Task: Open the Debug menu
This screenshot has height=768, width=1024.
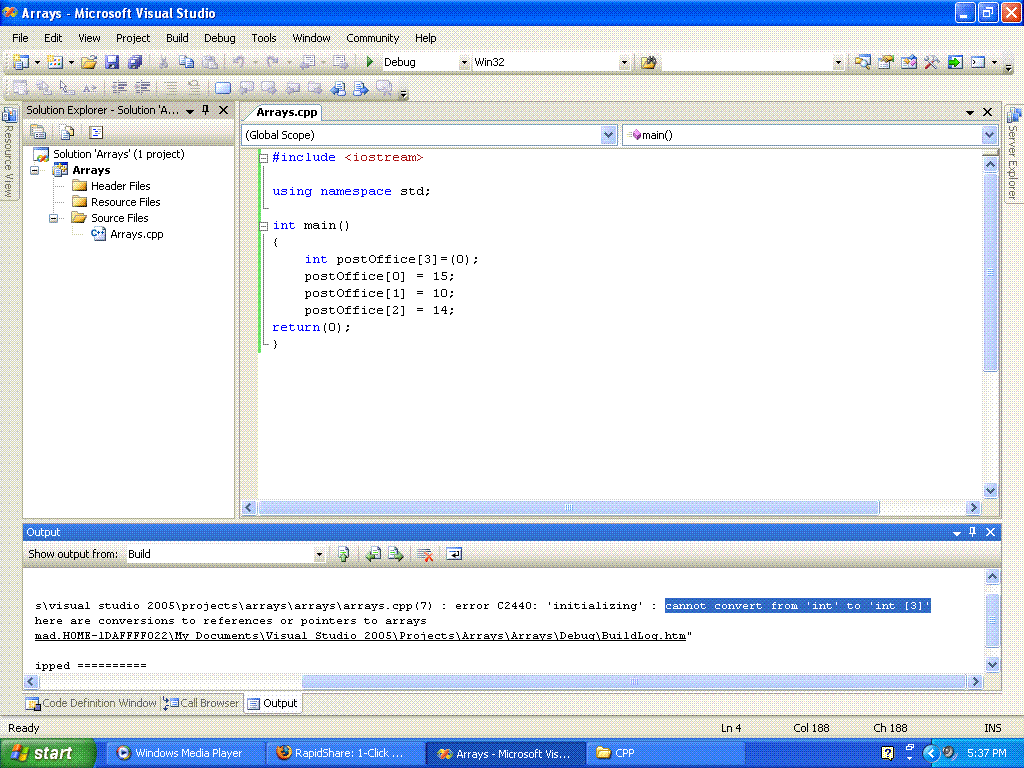Action: [x=219, y=38]
